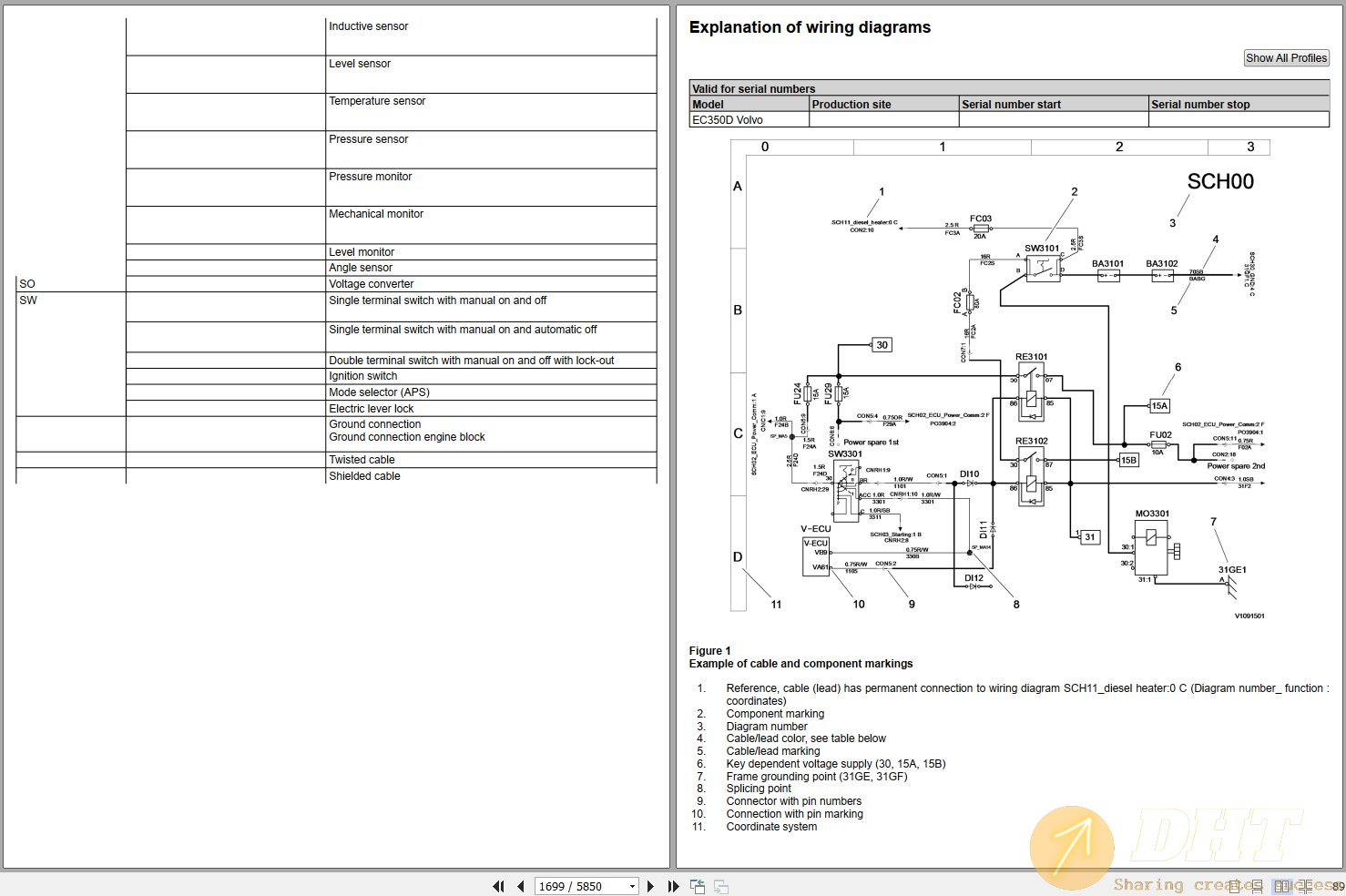This screenshot has height=896, width=1346.
Task: Click the greyed-out next view icon
Action: tap(721, 886)
